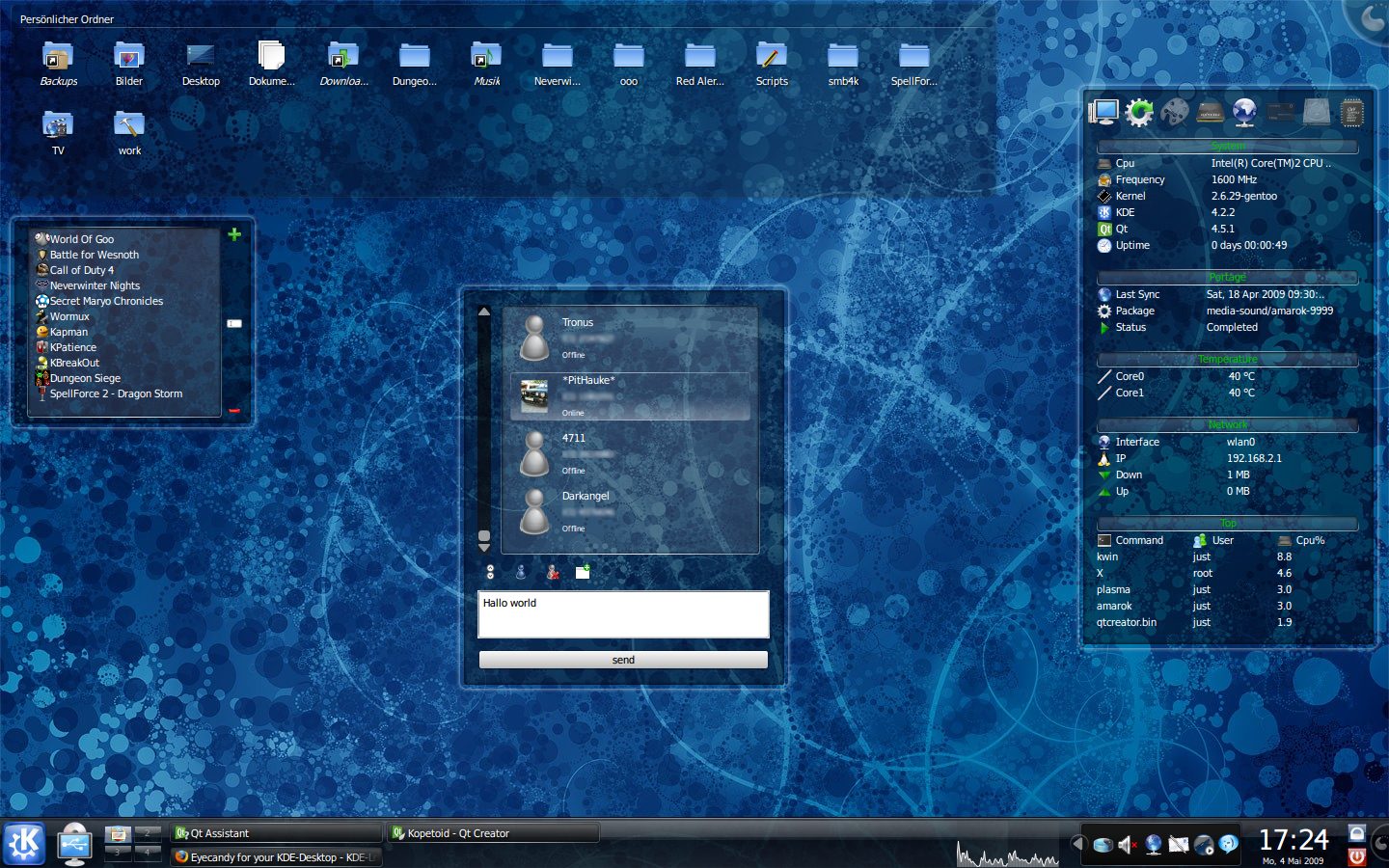The width and height of the screenshot is (1389, 868).
Task: Click the green plus add-game icon
Action: click(234, 234)
